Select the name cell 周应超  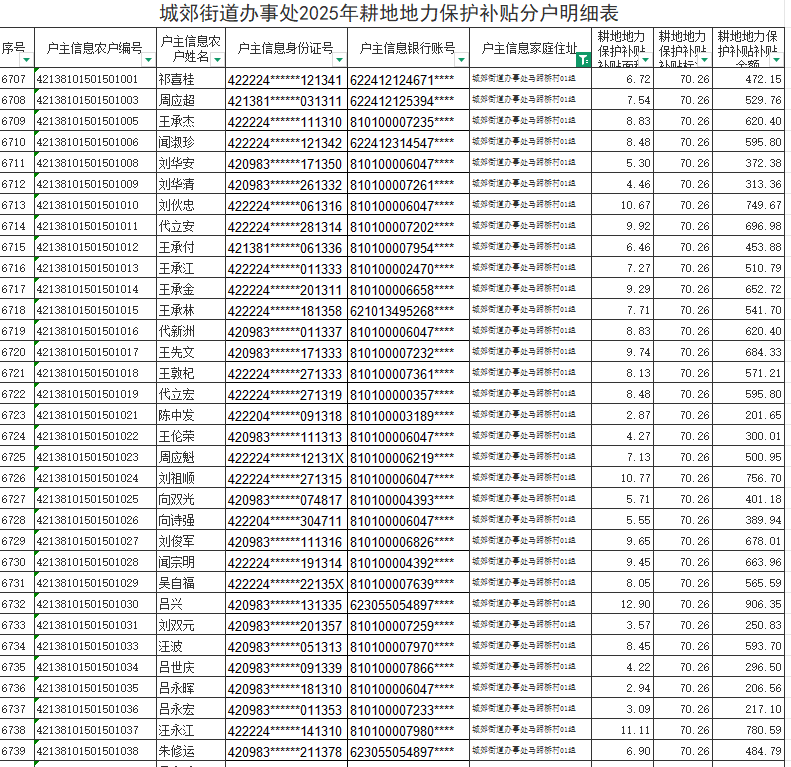click(x=191, y=100)
